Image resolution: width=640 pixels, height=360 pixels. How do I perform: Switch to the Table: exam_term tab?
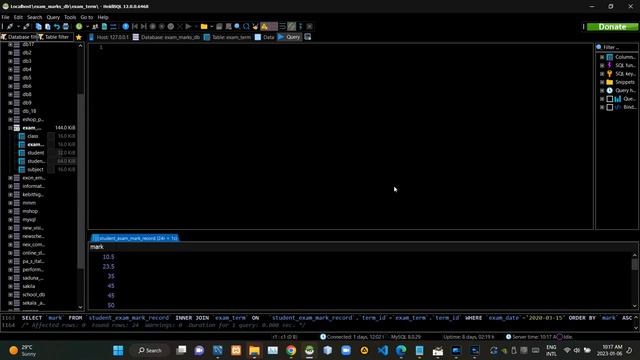point(227,37)
